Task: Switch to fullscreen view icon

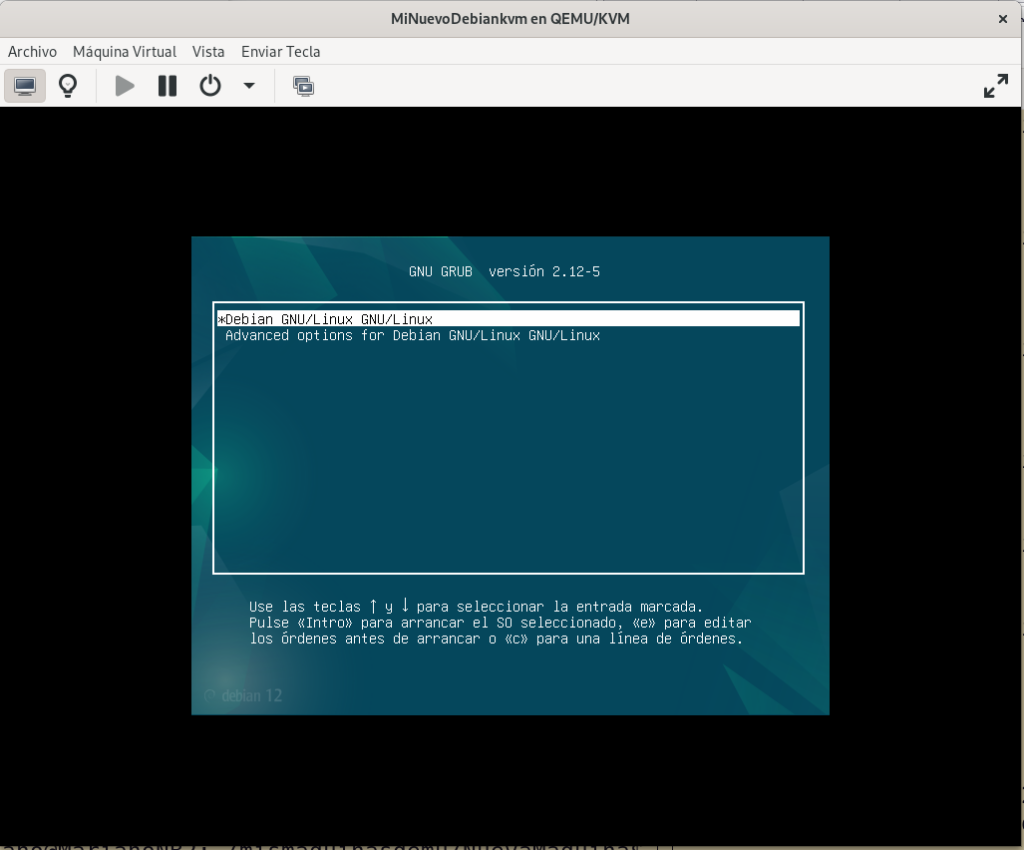Action: point(996,86)
